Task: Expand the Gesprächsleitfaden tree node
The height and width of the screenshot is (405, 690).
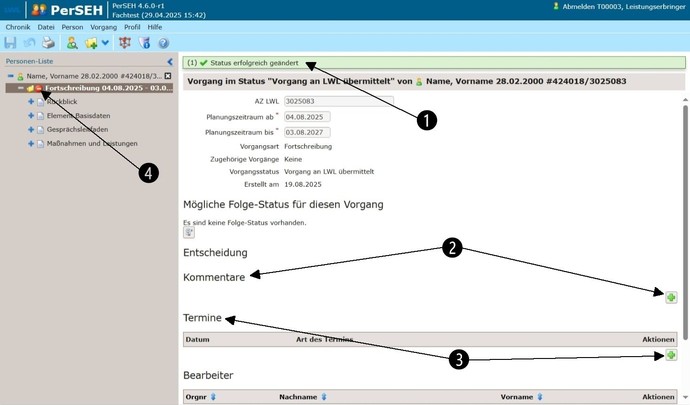Action: pos(31,129)
